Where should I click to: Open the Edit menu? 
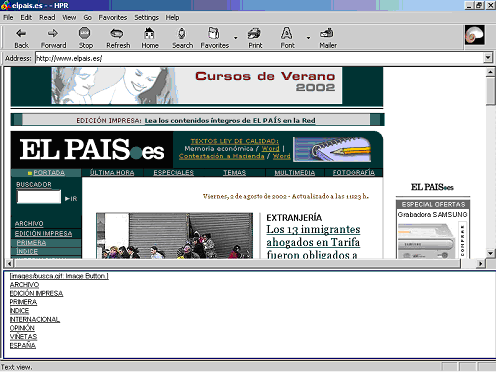(x=26, y=17)
